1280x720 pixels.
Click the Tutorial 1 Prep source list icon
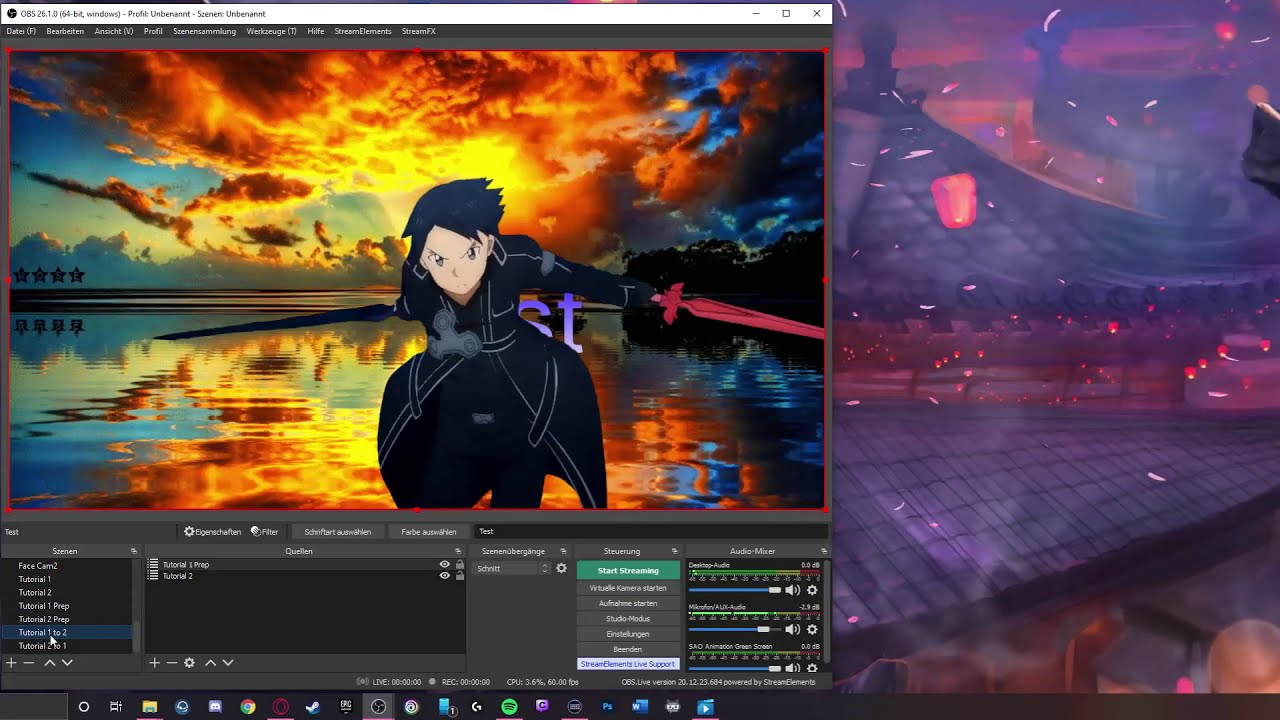[153, 565]
